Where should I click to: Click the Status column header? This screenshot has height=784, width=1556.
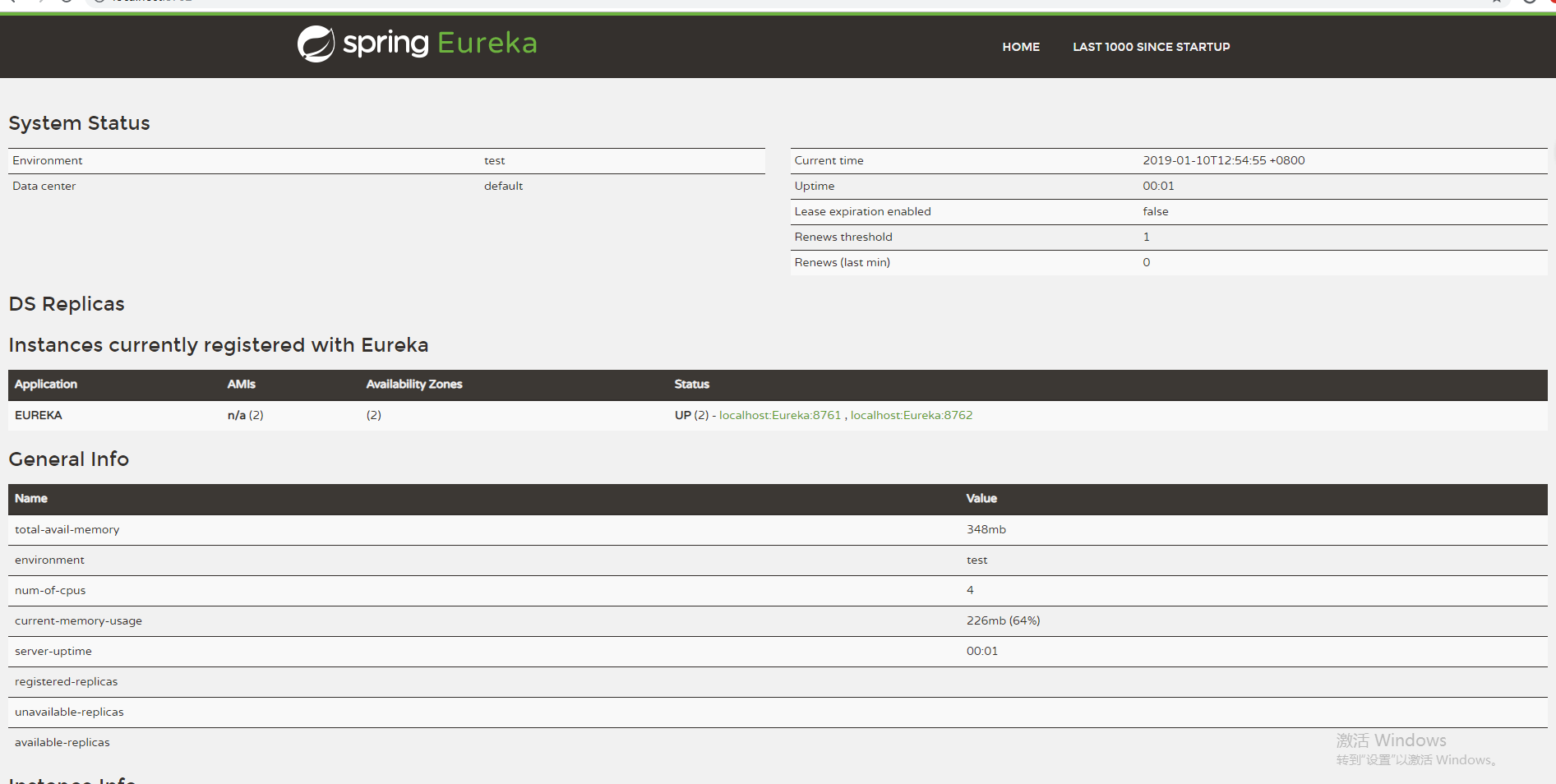692,384
